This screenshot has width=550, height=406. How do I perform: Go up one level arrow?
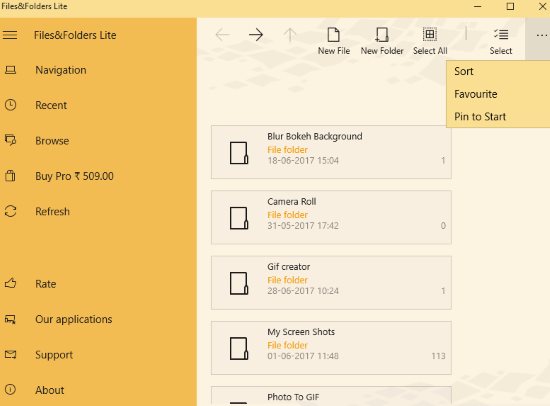tap(290, 35)
